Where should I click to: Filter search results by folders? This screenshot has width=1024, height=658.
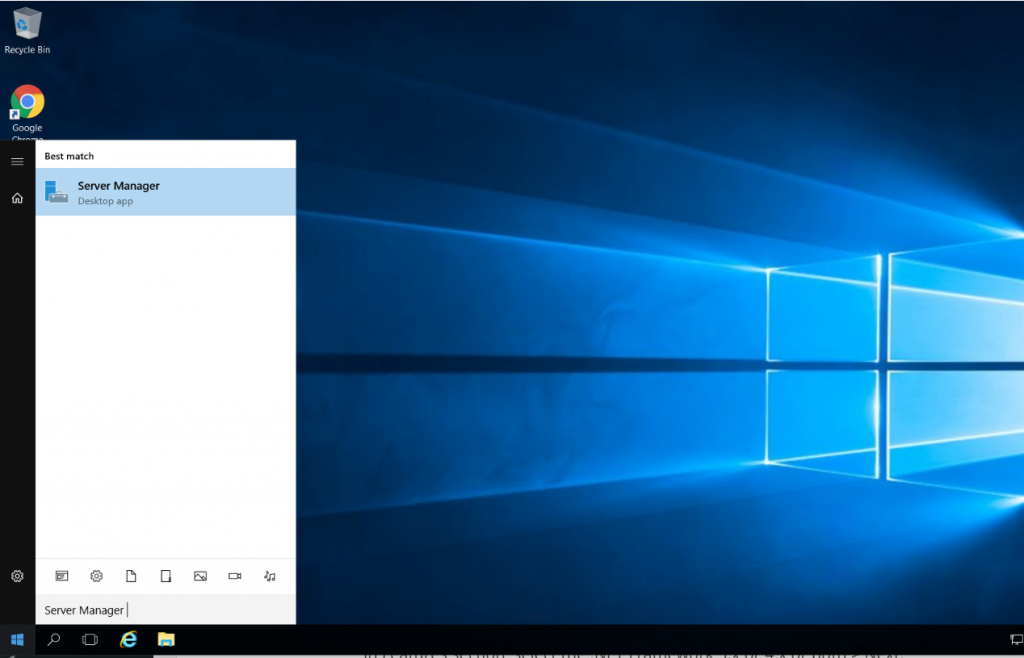coord(166,576)
